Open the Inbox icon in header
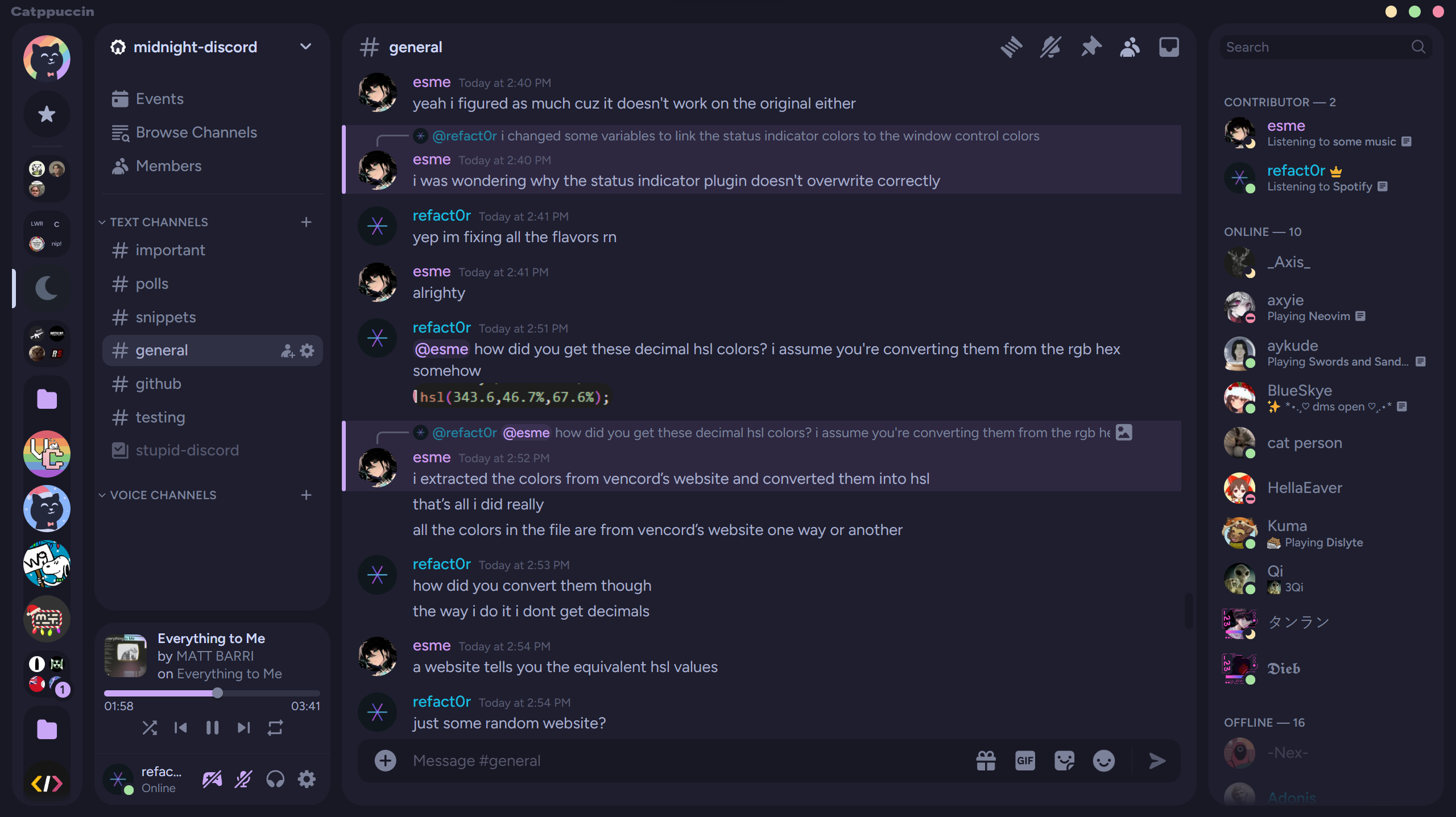1456x817 pixels. tap(1168, 47)
